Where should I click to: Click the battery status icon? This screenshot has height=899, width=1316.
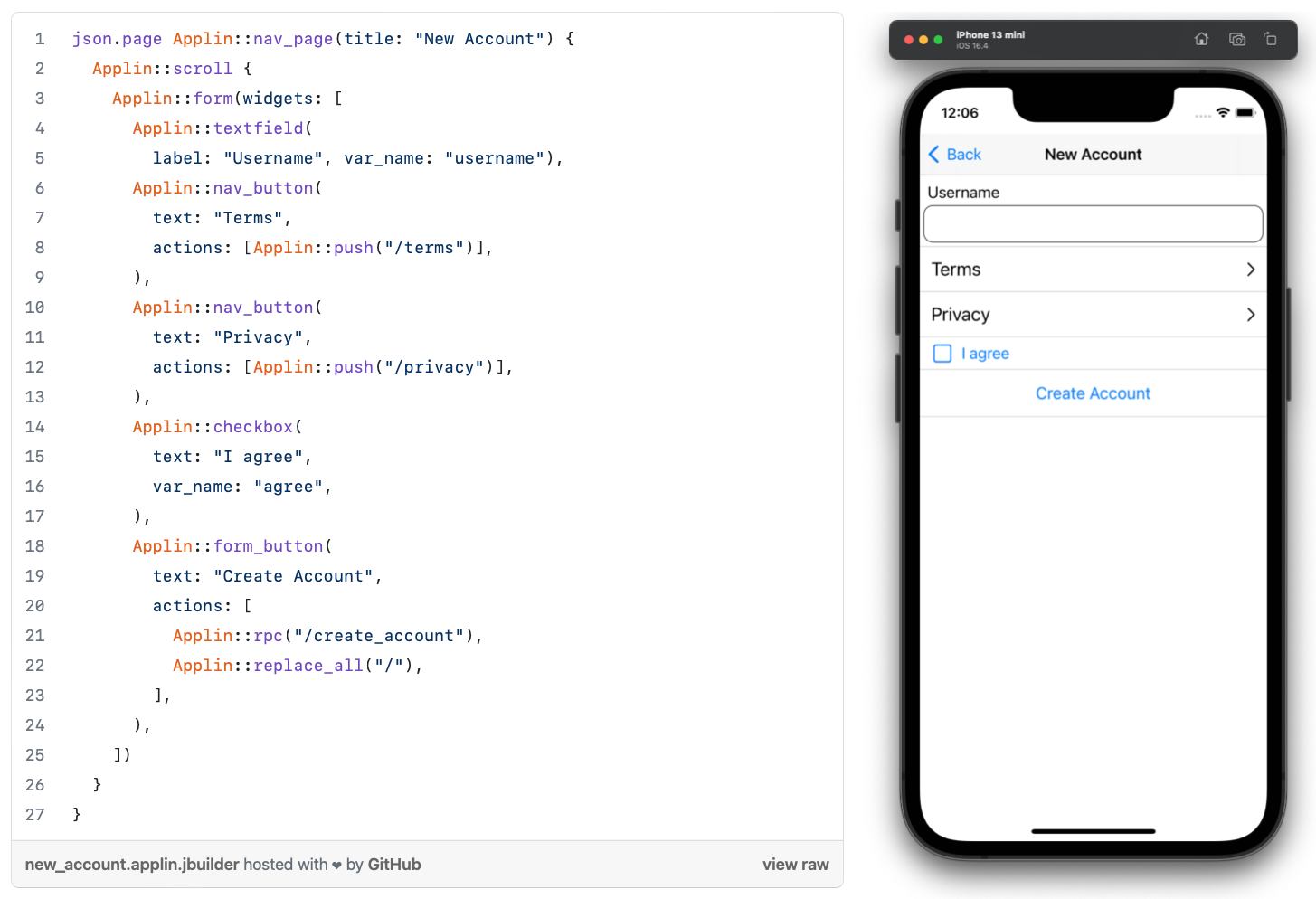click(1245, 112)
